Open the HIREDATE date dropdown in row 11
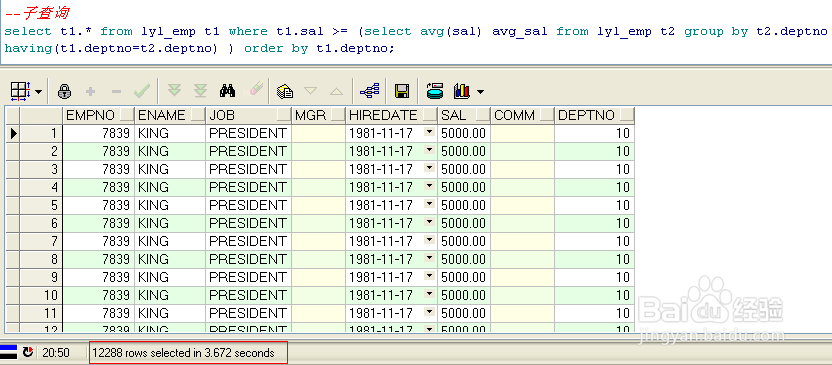This screenshot has width=832, height=365. pos(429,312)
